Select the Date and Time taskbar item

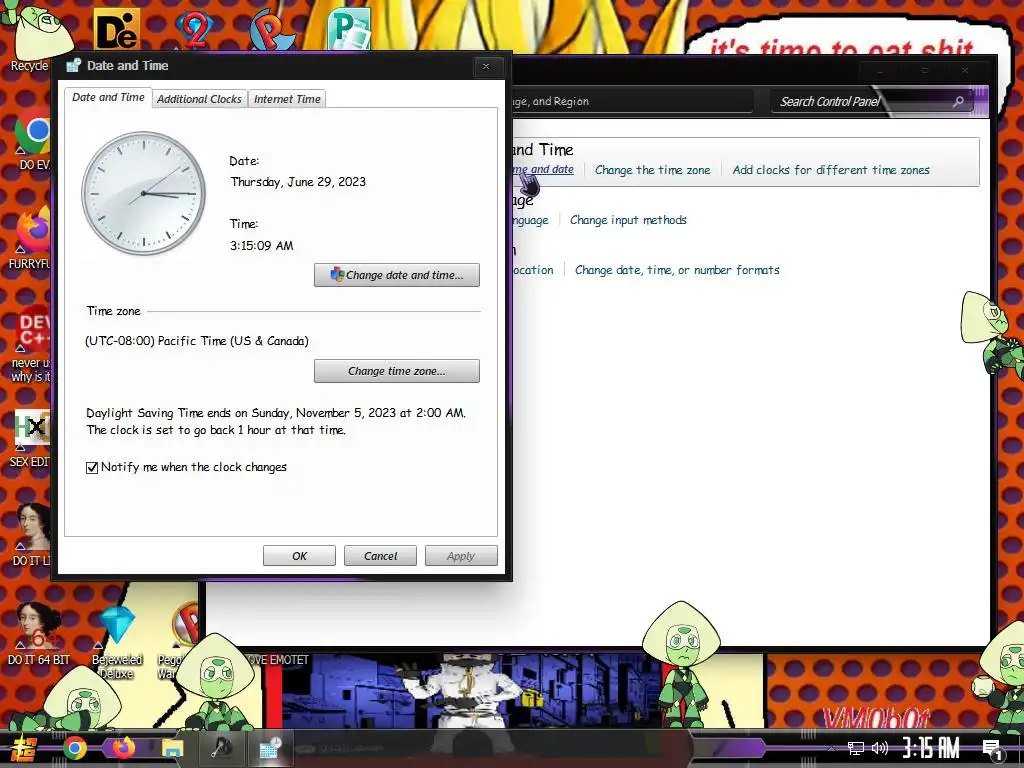click(x=270, y=748)
